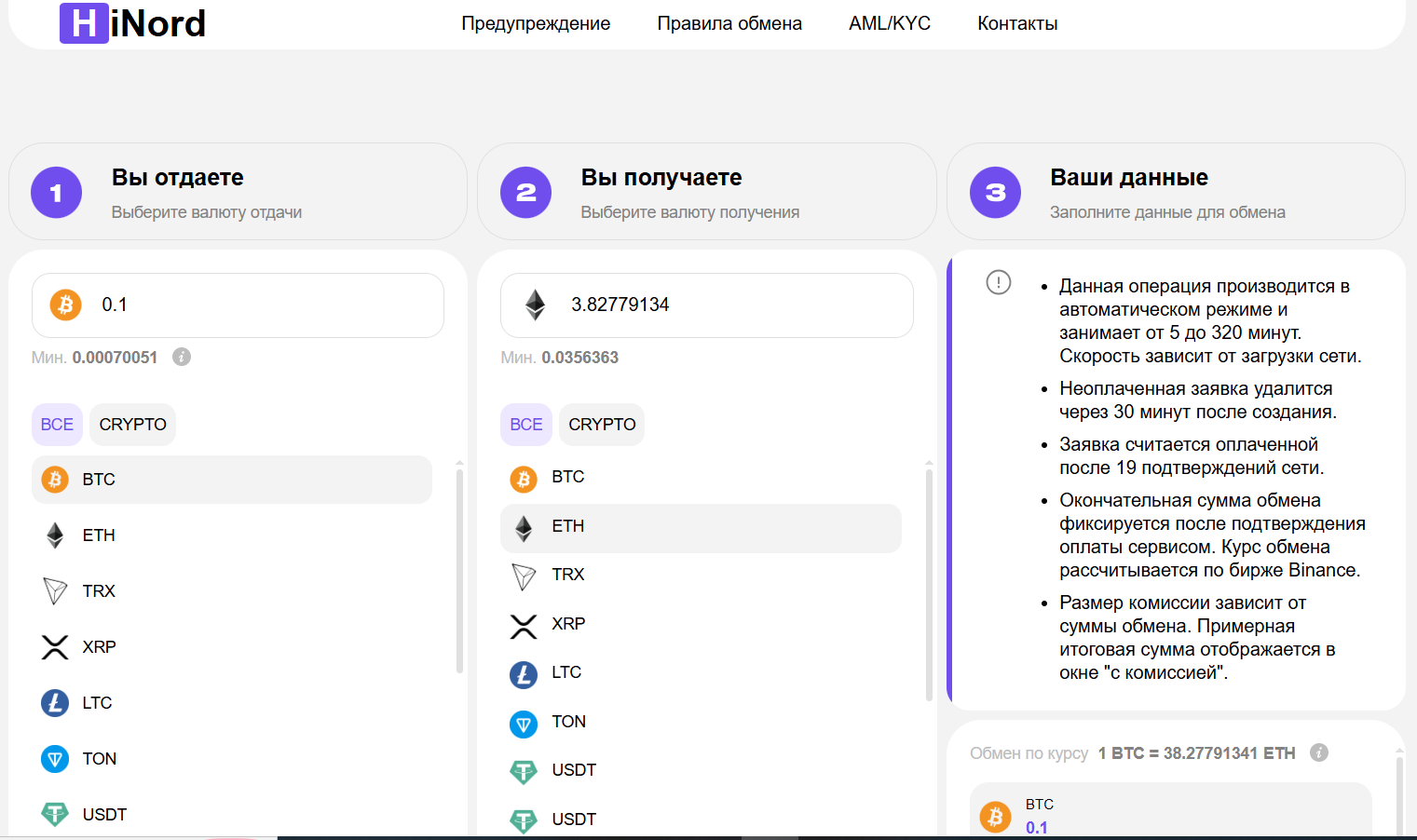Click the minimum value 0.0356363
Screen dimensions: 1417x840
click(580, 358)
